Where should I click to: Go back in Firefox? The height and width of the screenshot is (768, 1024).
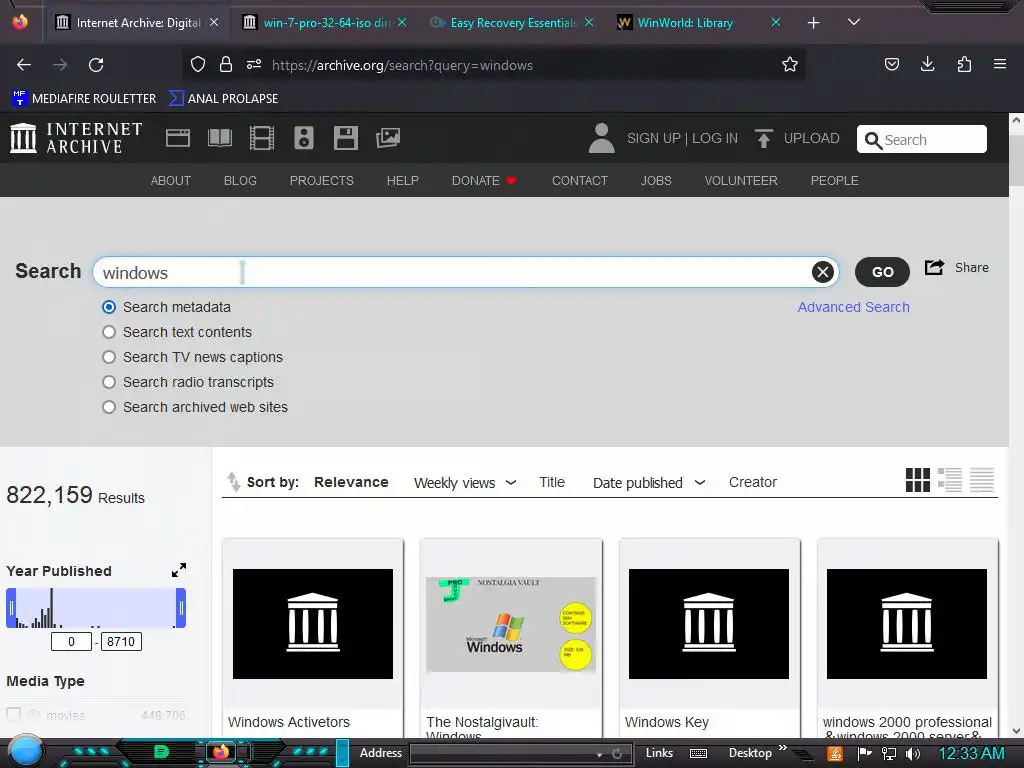click(24, 65)
